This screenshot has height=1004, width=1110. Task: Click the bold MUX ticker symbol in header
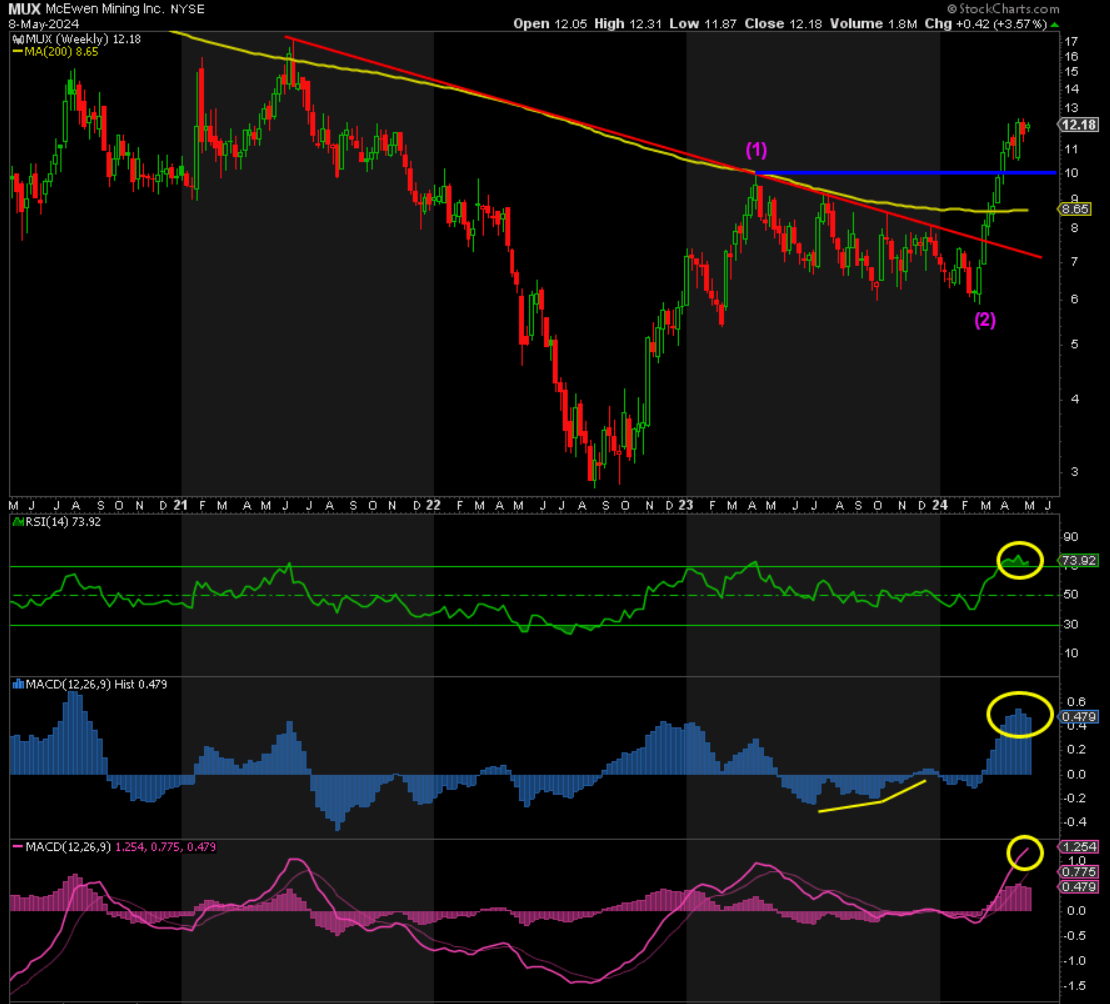tap(24, 9)
